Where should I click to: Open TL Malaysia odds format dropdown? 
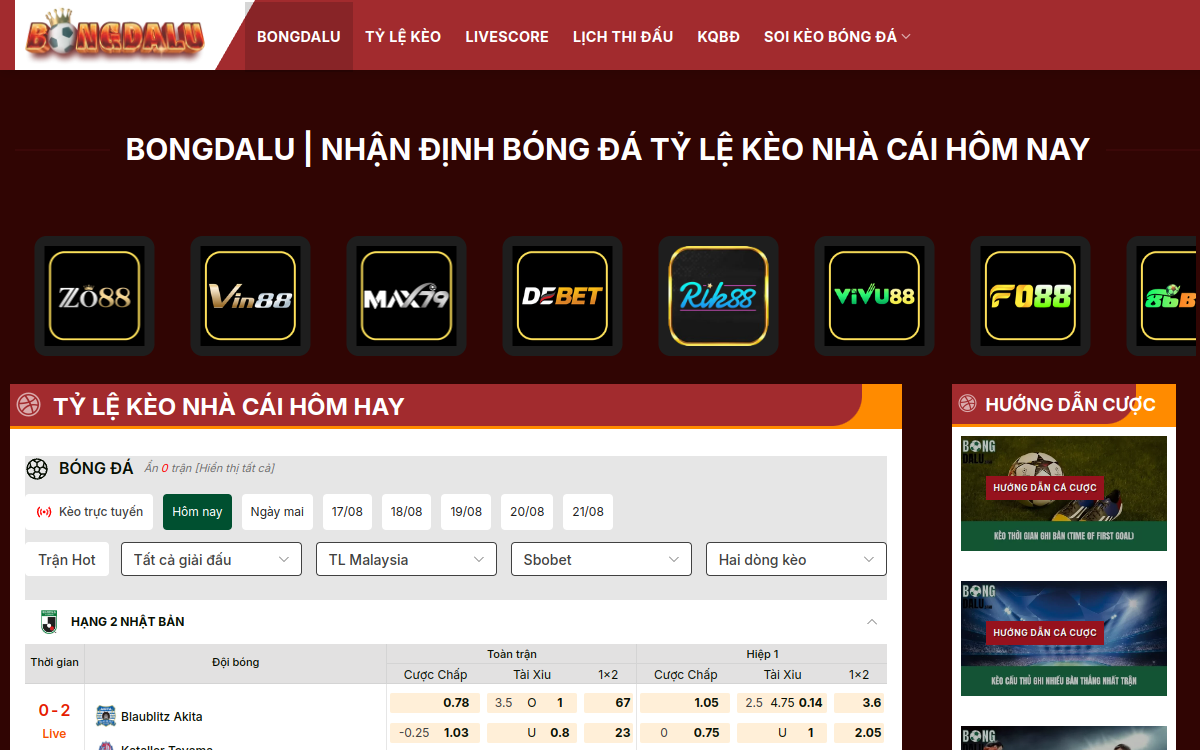coord(406,560)
